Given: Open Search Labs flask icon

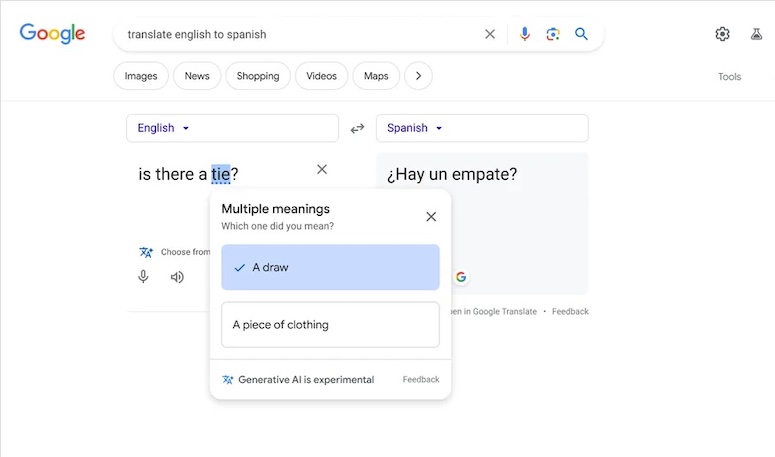Looking at the screenshot, I should [x=756, y=34].
